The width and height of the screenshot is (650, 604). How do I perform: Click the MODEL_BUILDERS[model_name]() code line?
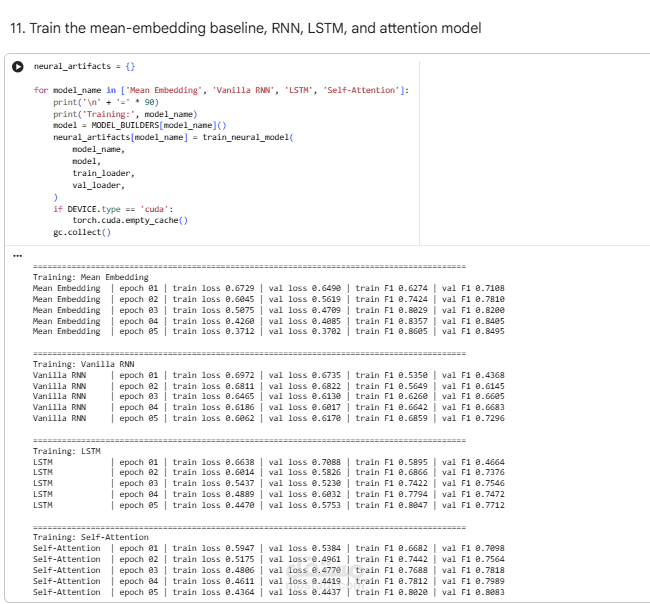coord(139,125)
